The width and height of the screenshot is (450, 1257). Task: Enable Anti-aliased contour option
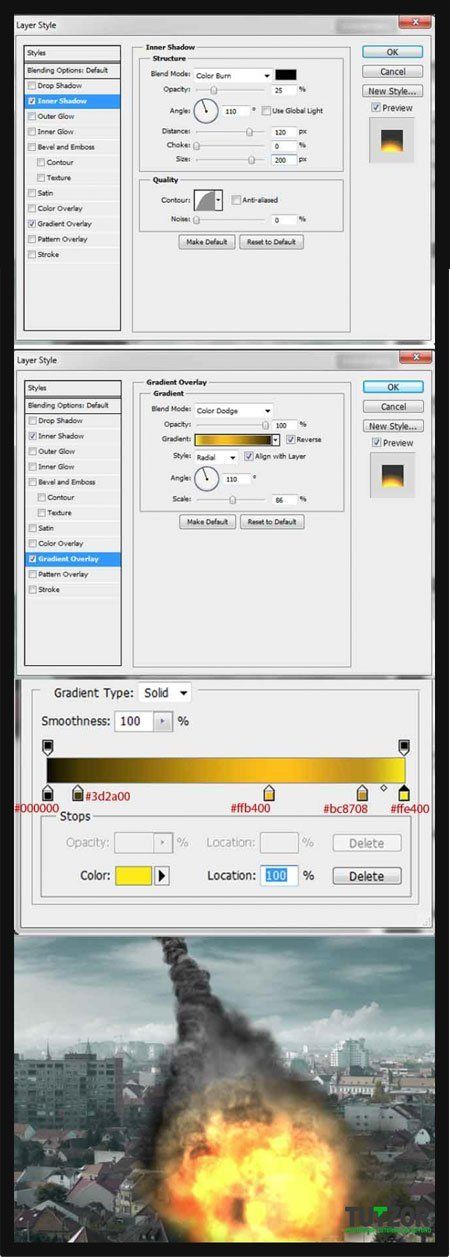(235, 200)
